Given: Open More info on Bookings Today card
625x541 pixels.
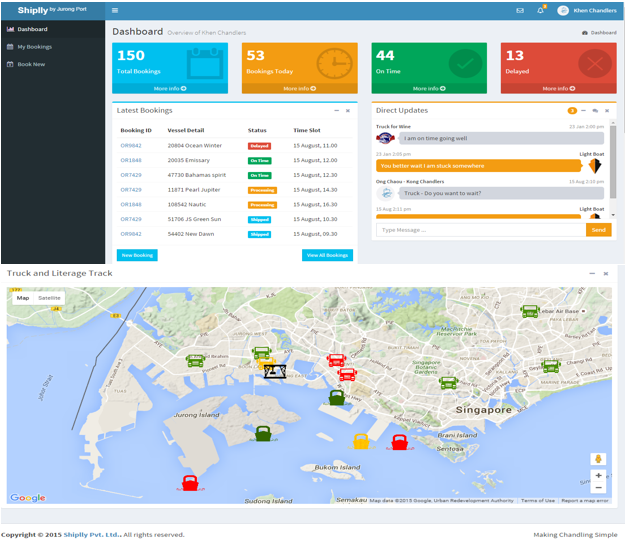Looking at the screenshot, I should point(299,89).
